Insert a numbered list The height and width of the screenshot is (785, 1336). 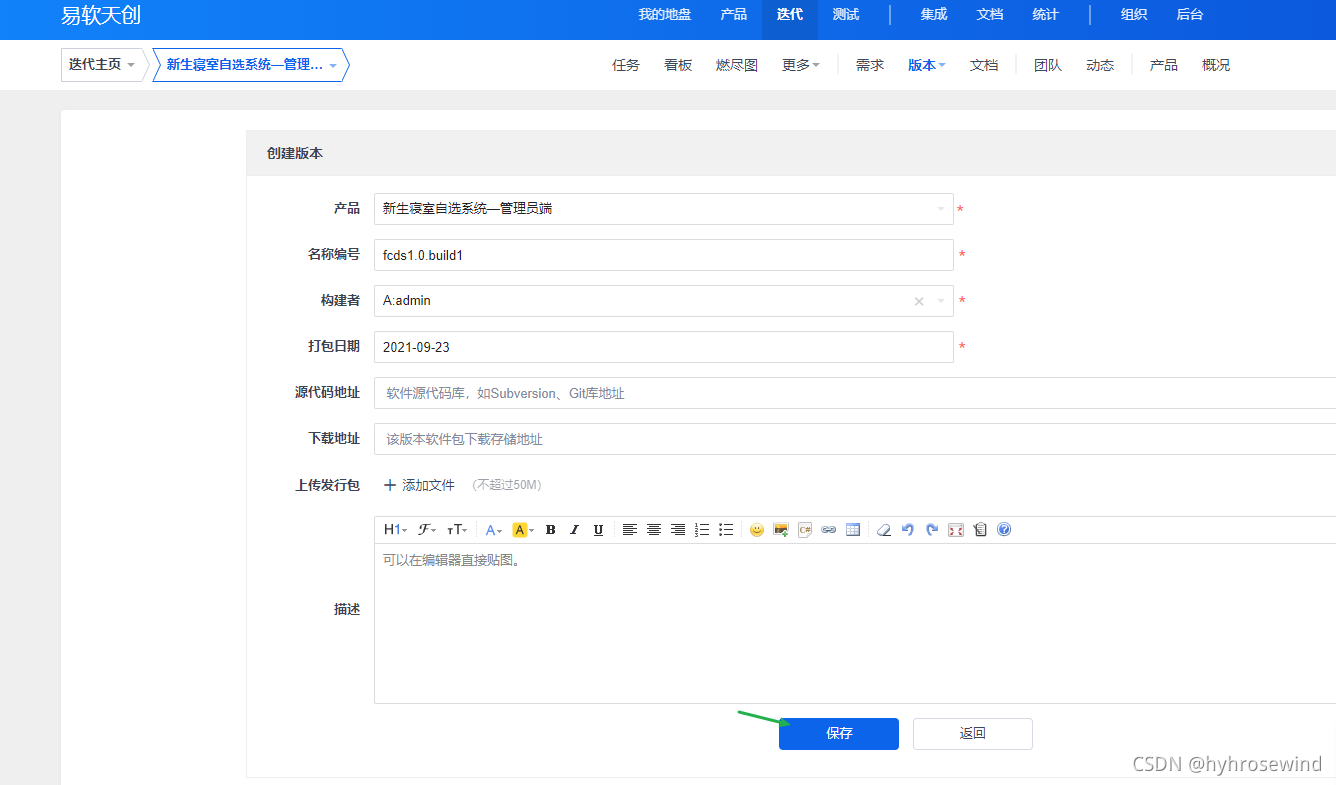point(702,530)
